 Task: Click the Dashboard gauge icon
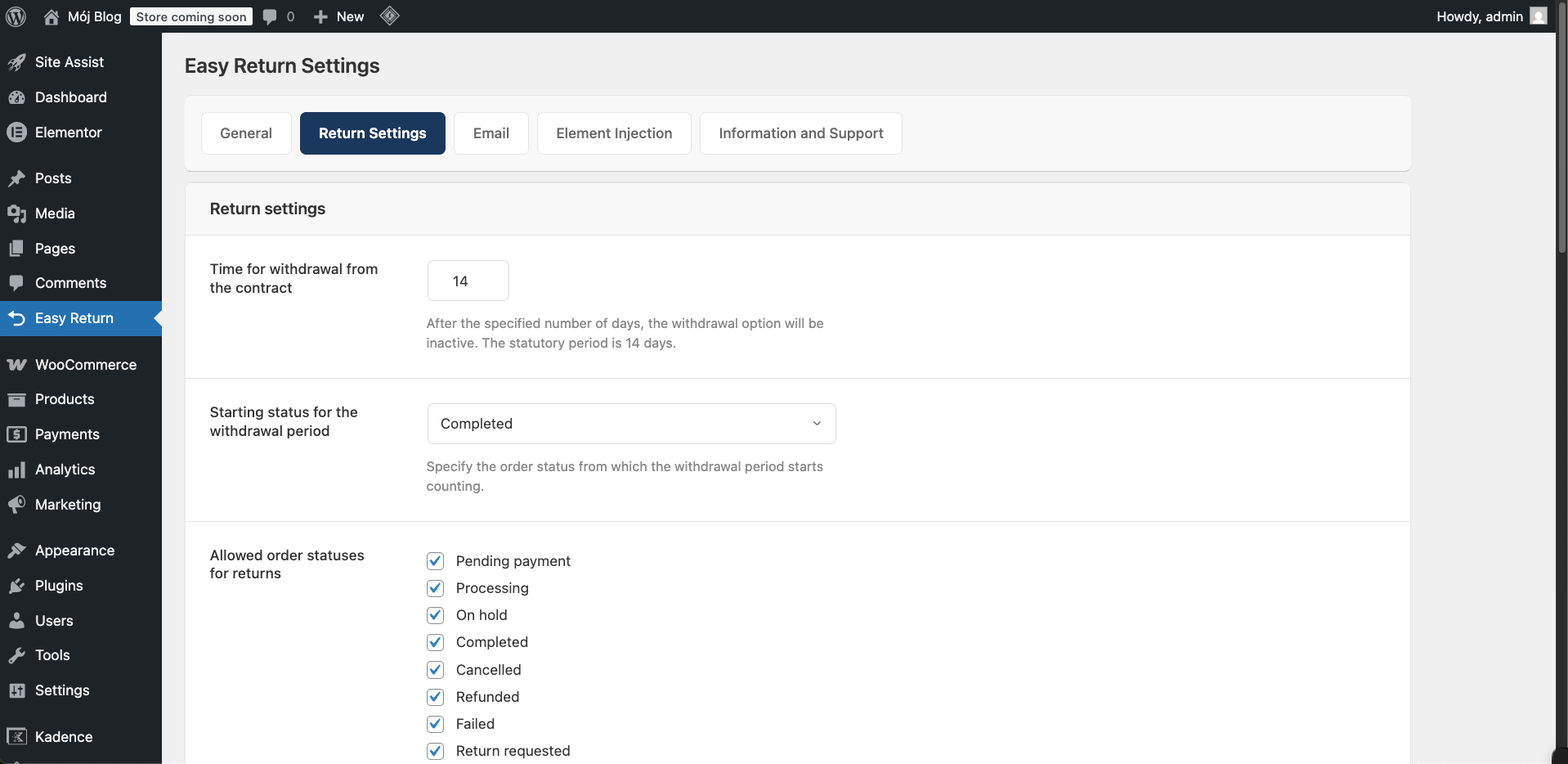[x=16, y=97]
